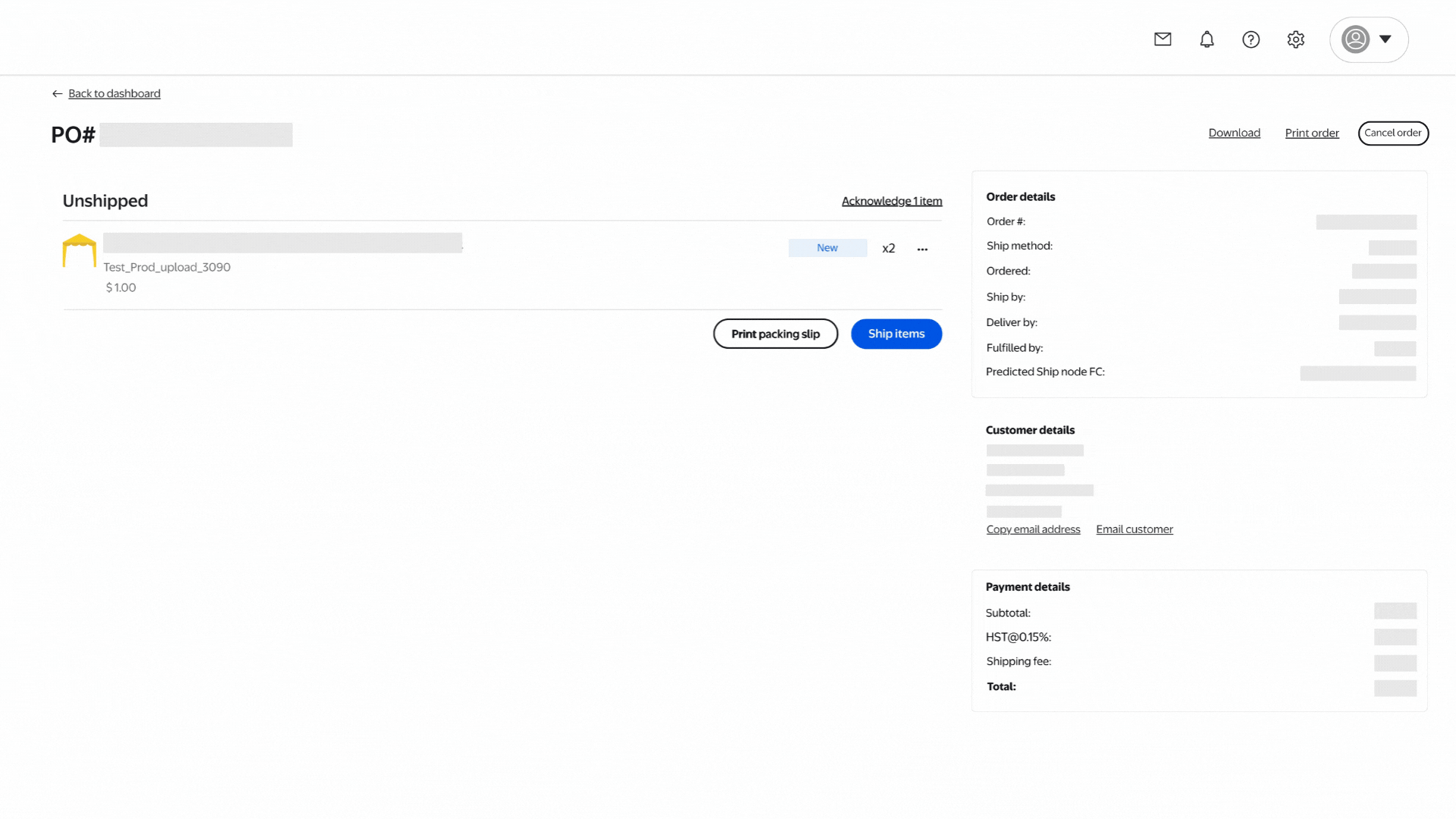Click the yellow canopy product thumbnail
This screenshot has width=1456, height=819.
click(79, 250)
